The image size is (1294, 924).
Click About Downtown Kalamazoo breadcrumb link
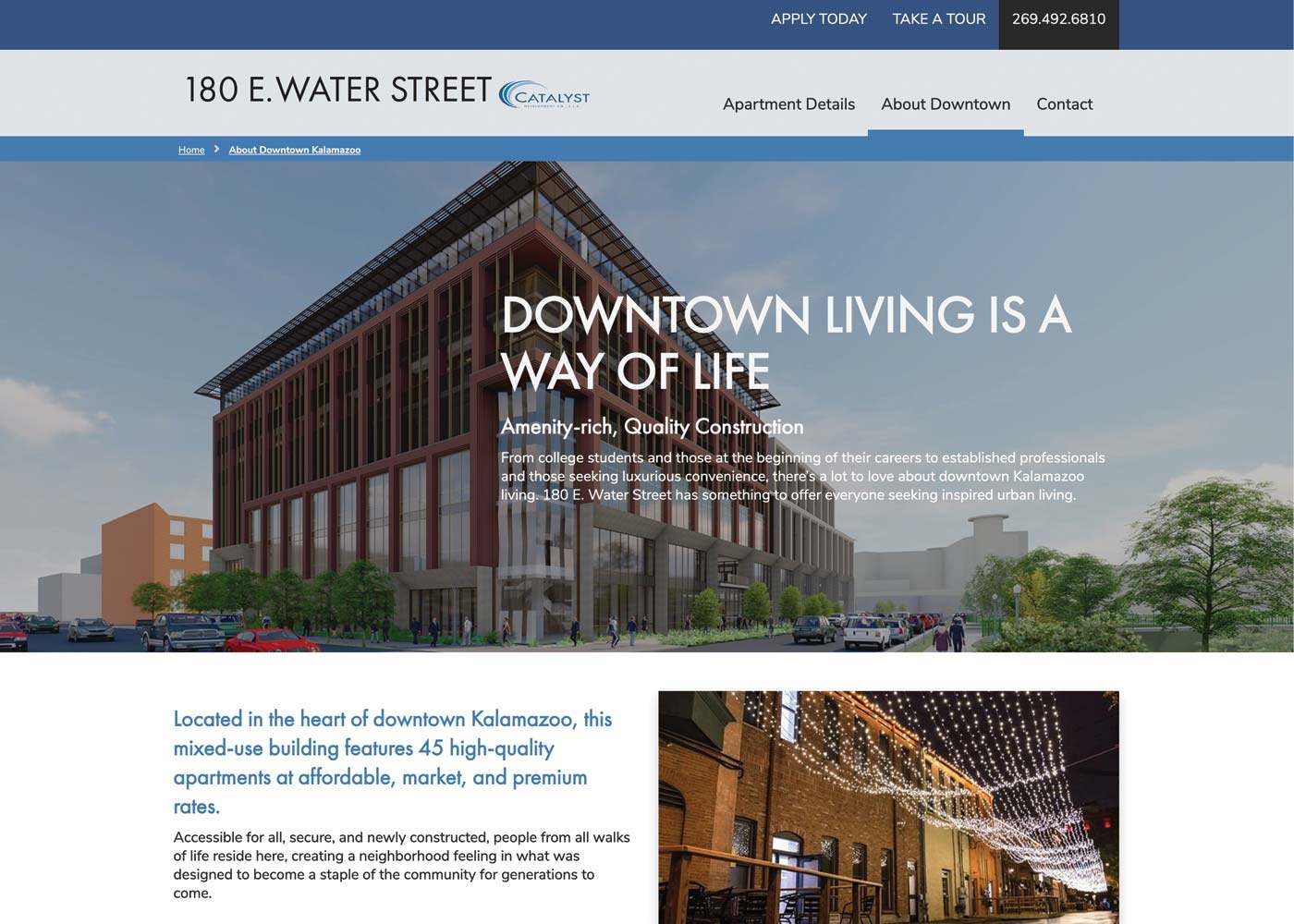pos(295,150)
